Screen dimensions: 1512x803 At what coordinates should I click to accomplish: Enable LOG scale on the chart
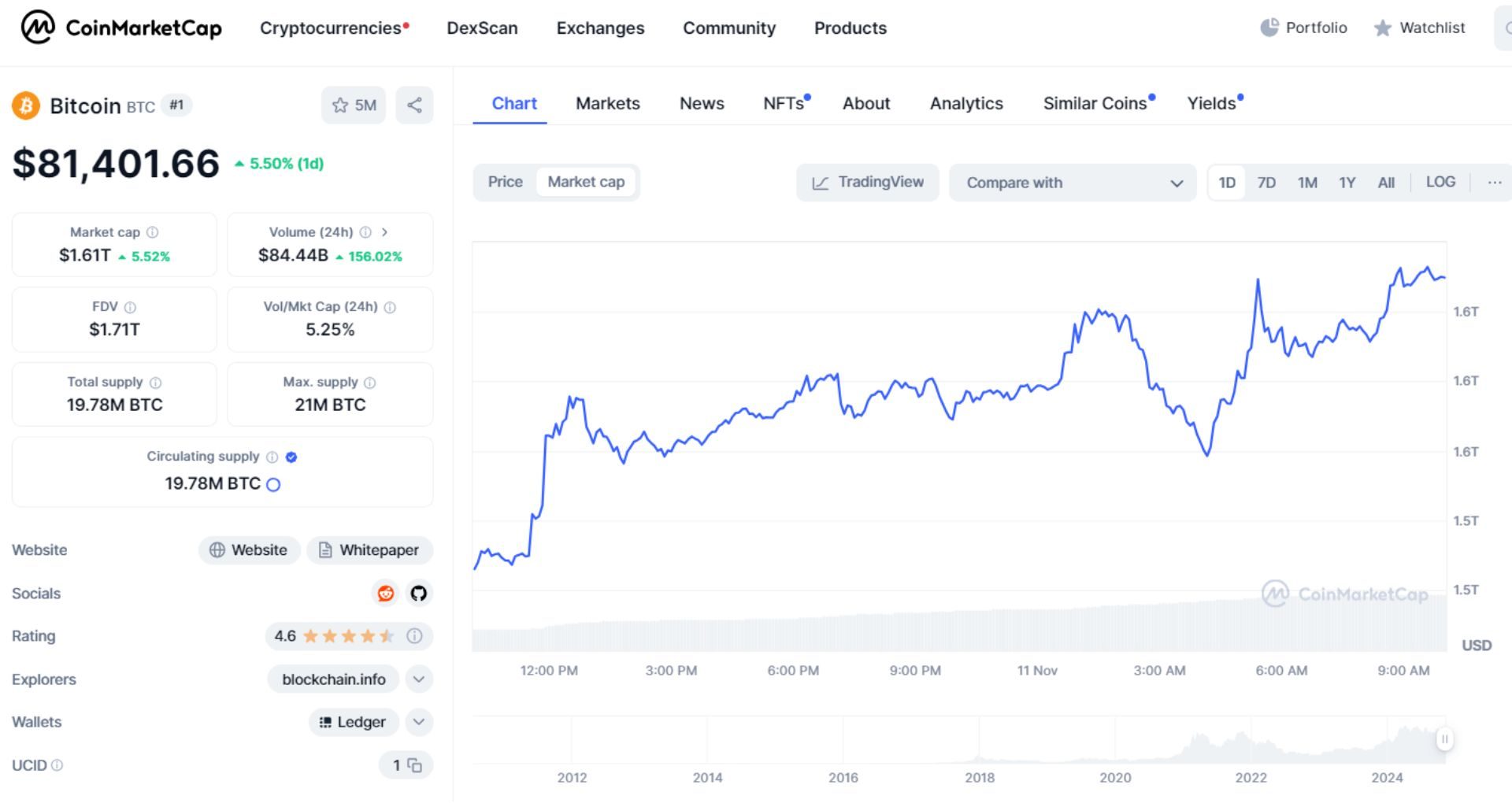tap(1440, 182)
